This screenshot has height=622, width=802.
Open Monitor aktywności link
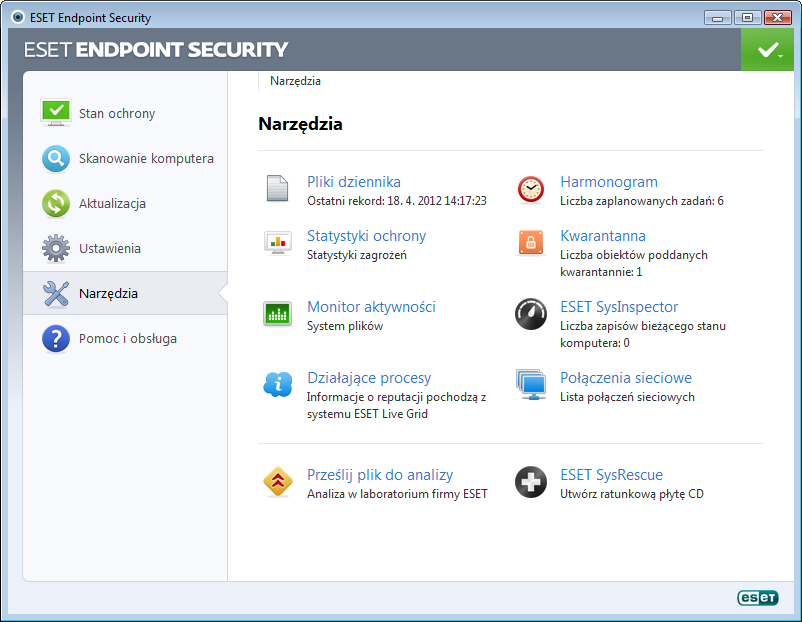pyautogui.click(x=371, y=306)
